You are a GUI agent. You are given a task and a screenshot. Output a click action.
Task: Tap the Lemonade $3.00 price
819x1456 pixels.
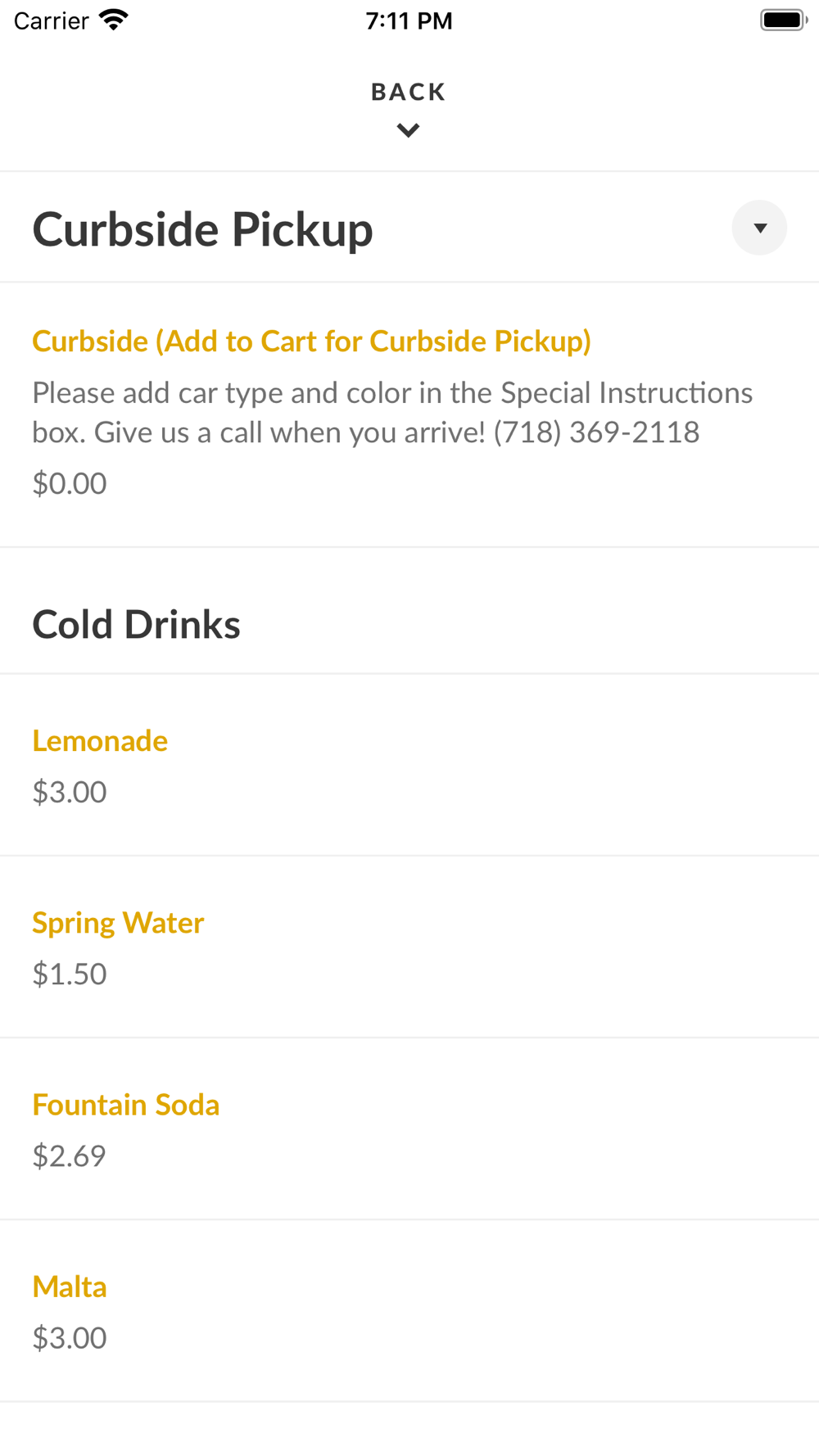click(70, 793)
